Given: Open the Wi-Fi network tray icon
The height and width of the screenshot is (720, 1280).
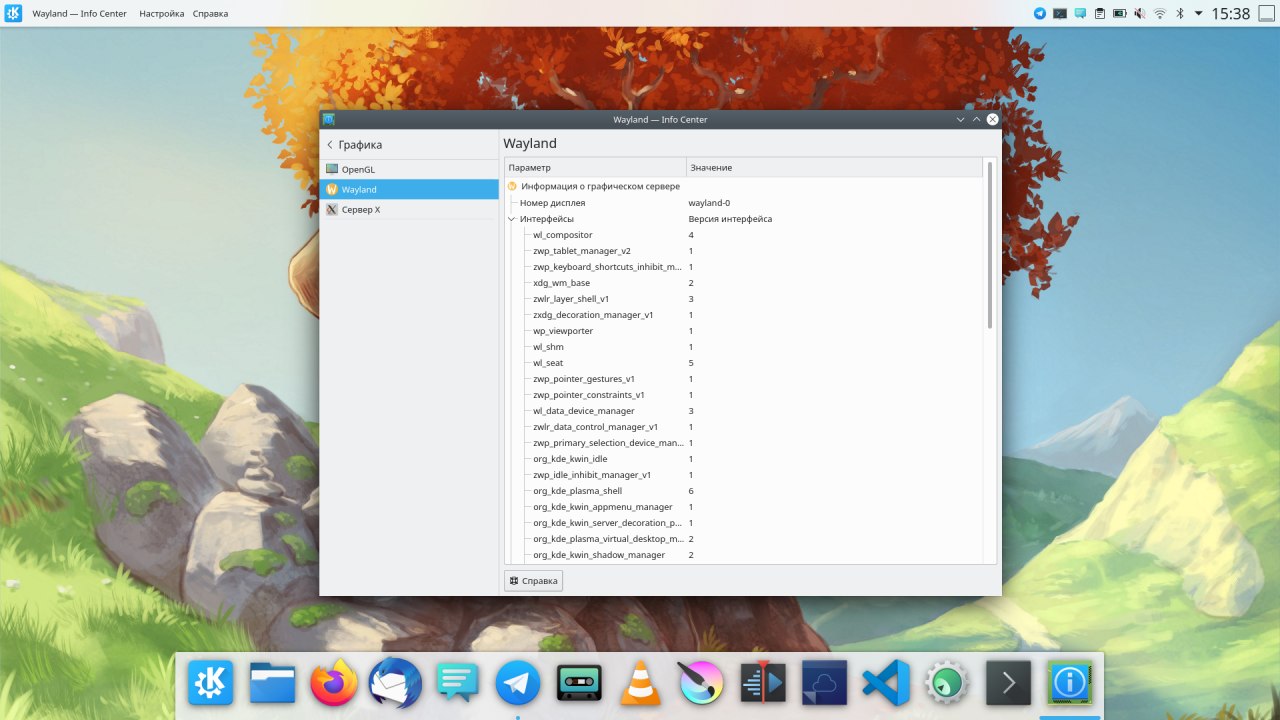Looking at the screenshot, I should (1160, 13).
